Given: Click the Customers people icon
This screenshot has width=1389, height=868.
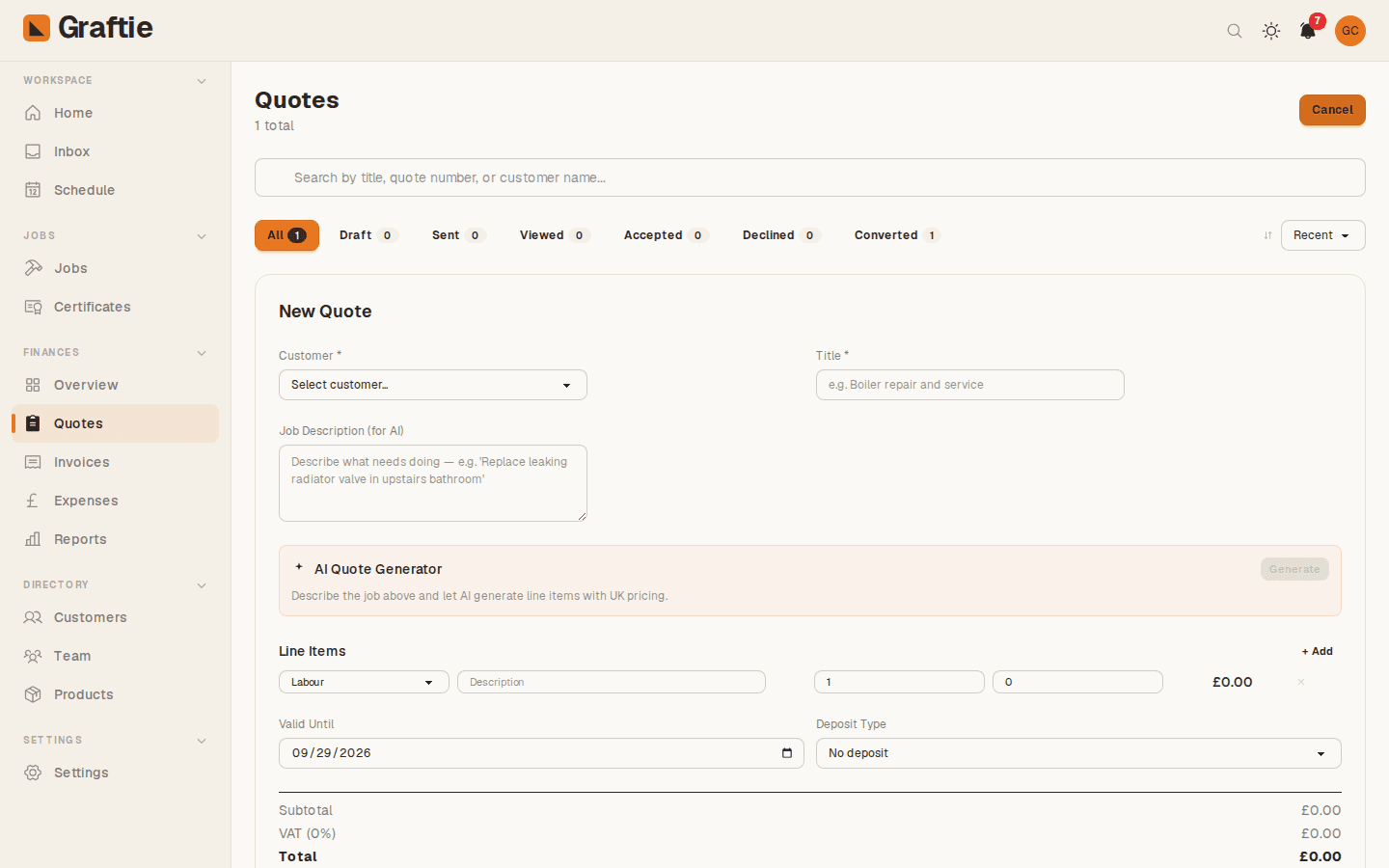Looking at the screenshot, I should coord(33,617).
